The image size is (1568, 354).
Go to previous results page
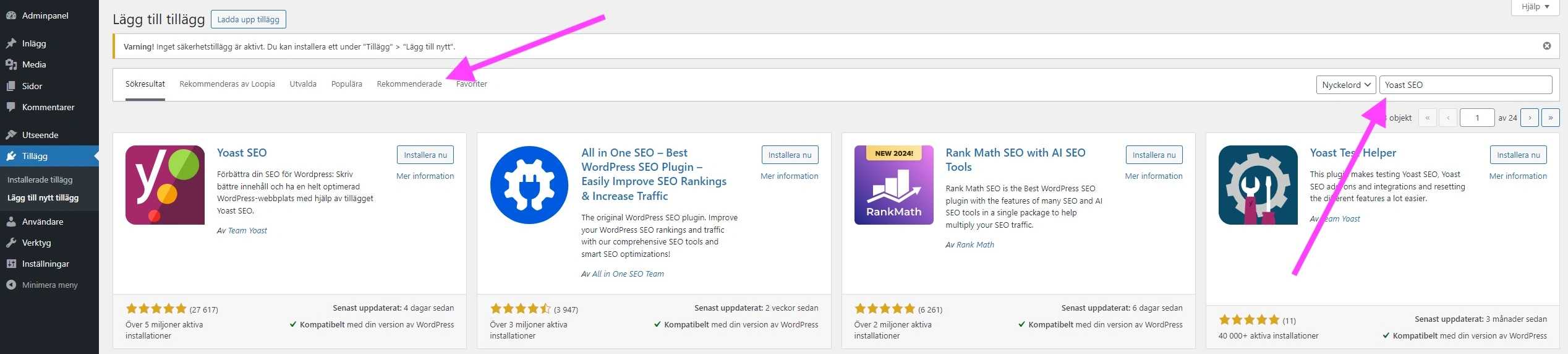pos(1448,118)
